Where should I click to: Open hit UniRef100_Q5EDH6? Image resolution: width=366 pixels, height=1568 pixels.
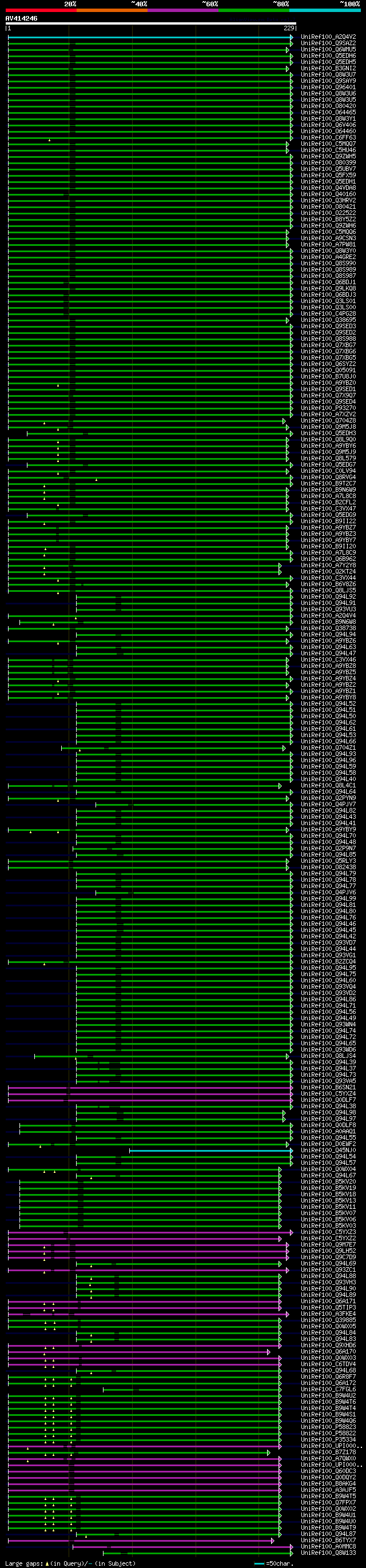click(x=328, y=56)
